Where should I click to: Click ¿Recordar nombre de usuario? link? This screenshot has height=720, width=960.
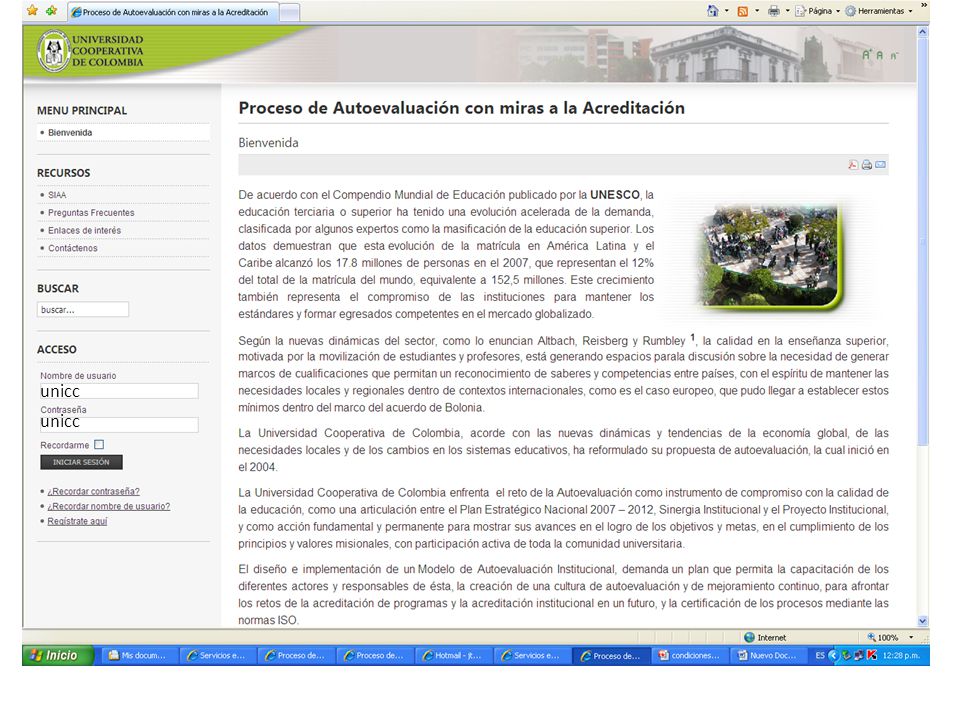[109, 506]
